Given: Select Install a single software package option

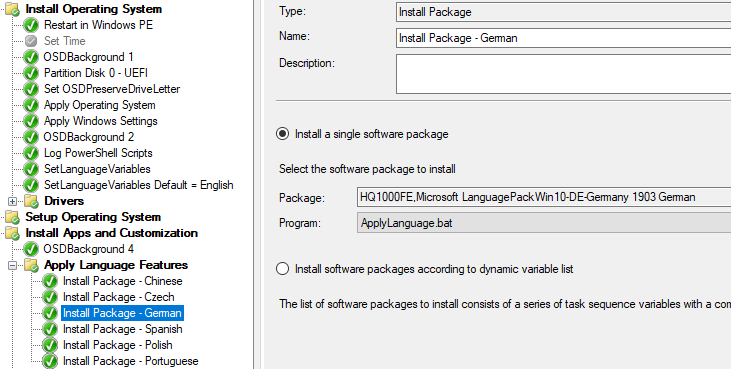Looking at the screenshot, I should [283, 134].
